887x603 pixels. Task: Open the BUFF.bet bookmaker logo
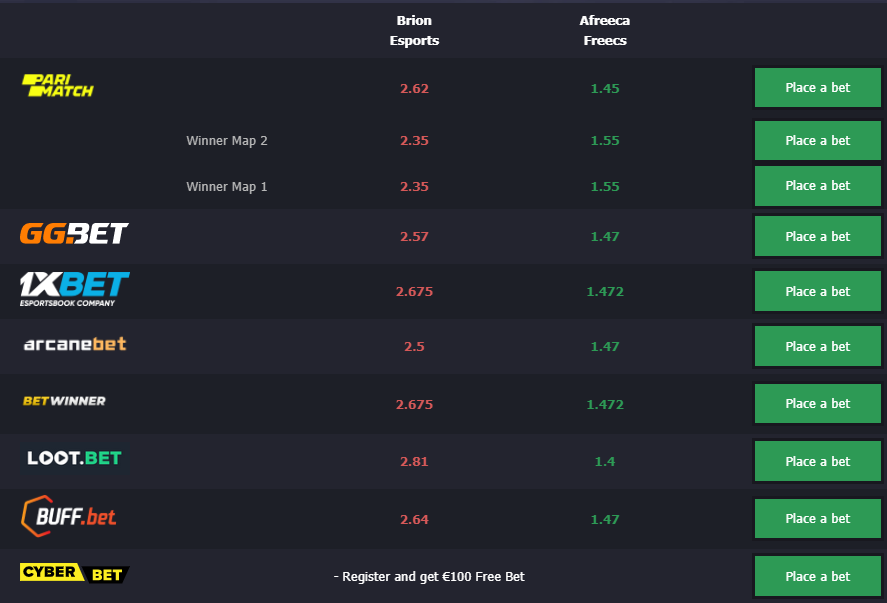tap(69, 516)
